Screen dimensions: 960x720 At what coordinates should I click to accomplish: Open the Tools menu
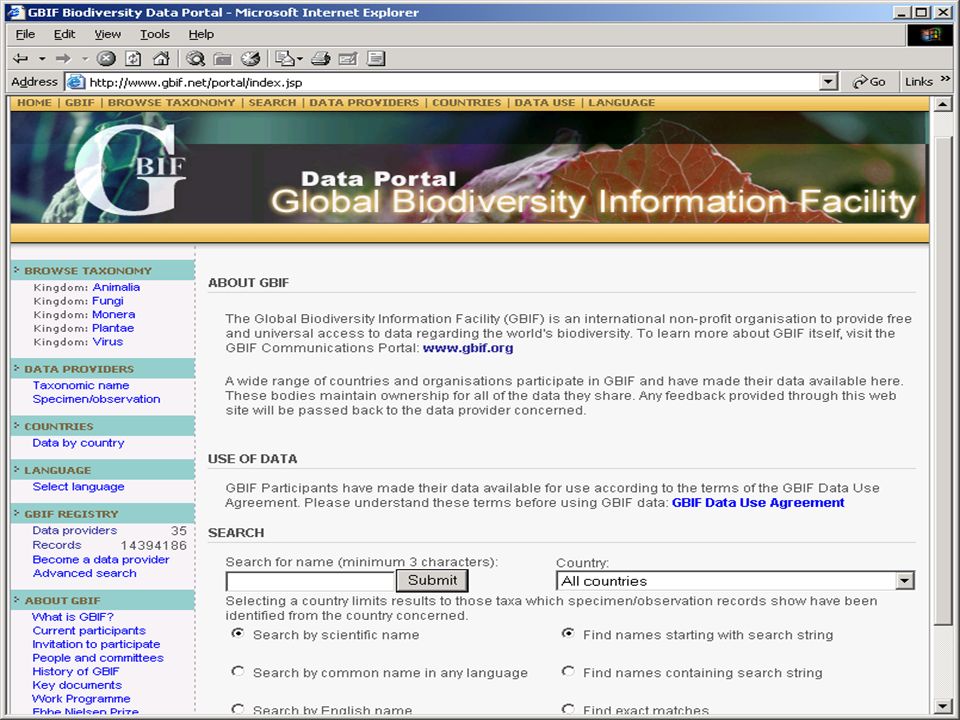pyautogui.click(x=154, y=34)
